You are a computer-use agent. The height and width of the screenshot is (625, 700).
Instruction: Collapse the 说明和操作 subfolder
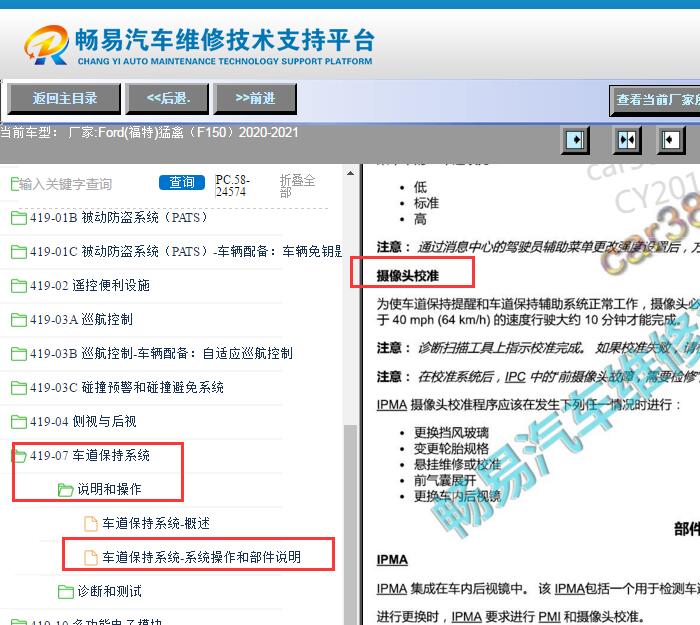[x=109, y=489]
